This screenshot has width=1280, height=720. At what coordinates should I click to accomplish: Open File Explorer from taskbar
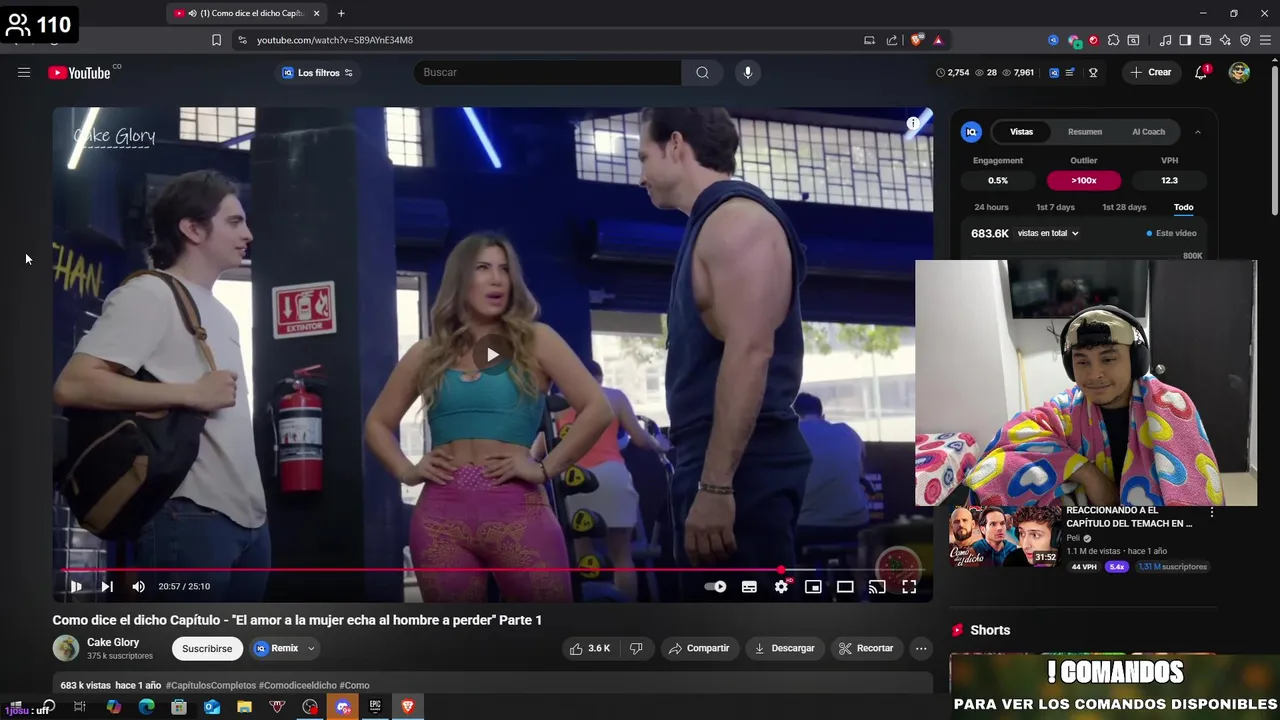244,707
